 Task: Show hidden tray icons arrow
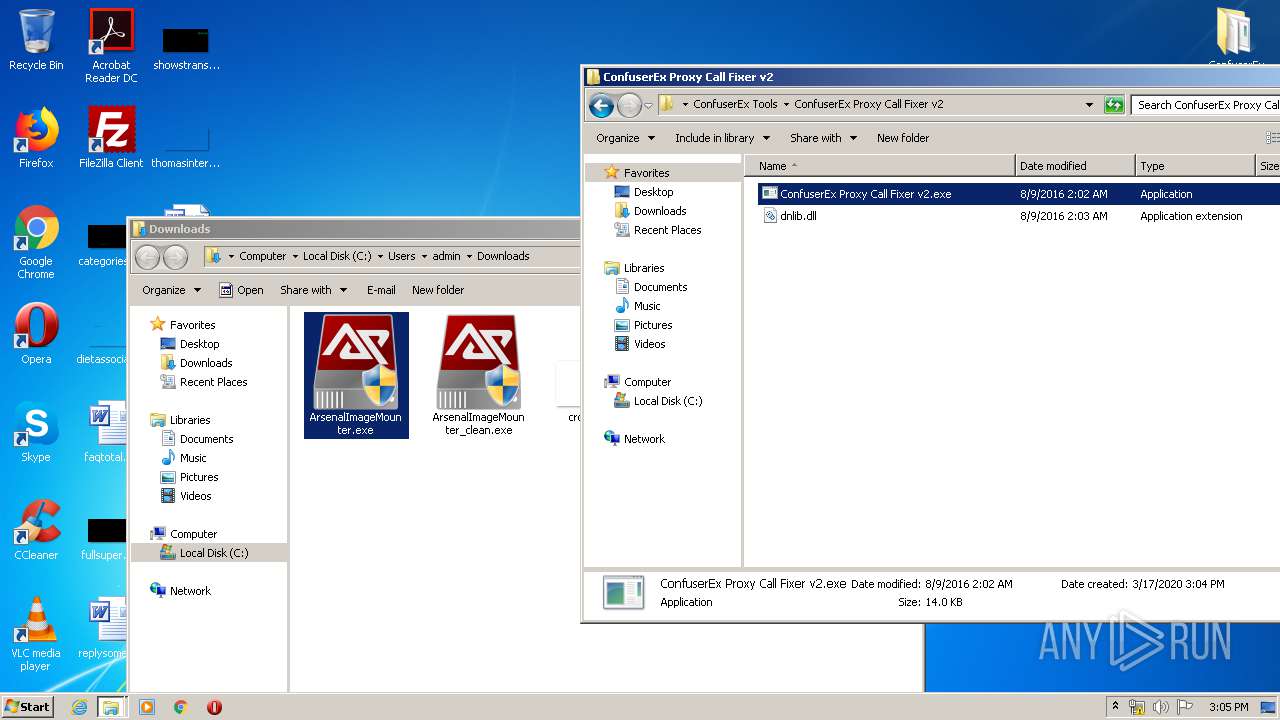click(x=1116, y=707)
